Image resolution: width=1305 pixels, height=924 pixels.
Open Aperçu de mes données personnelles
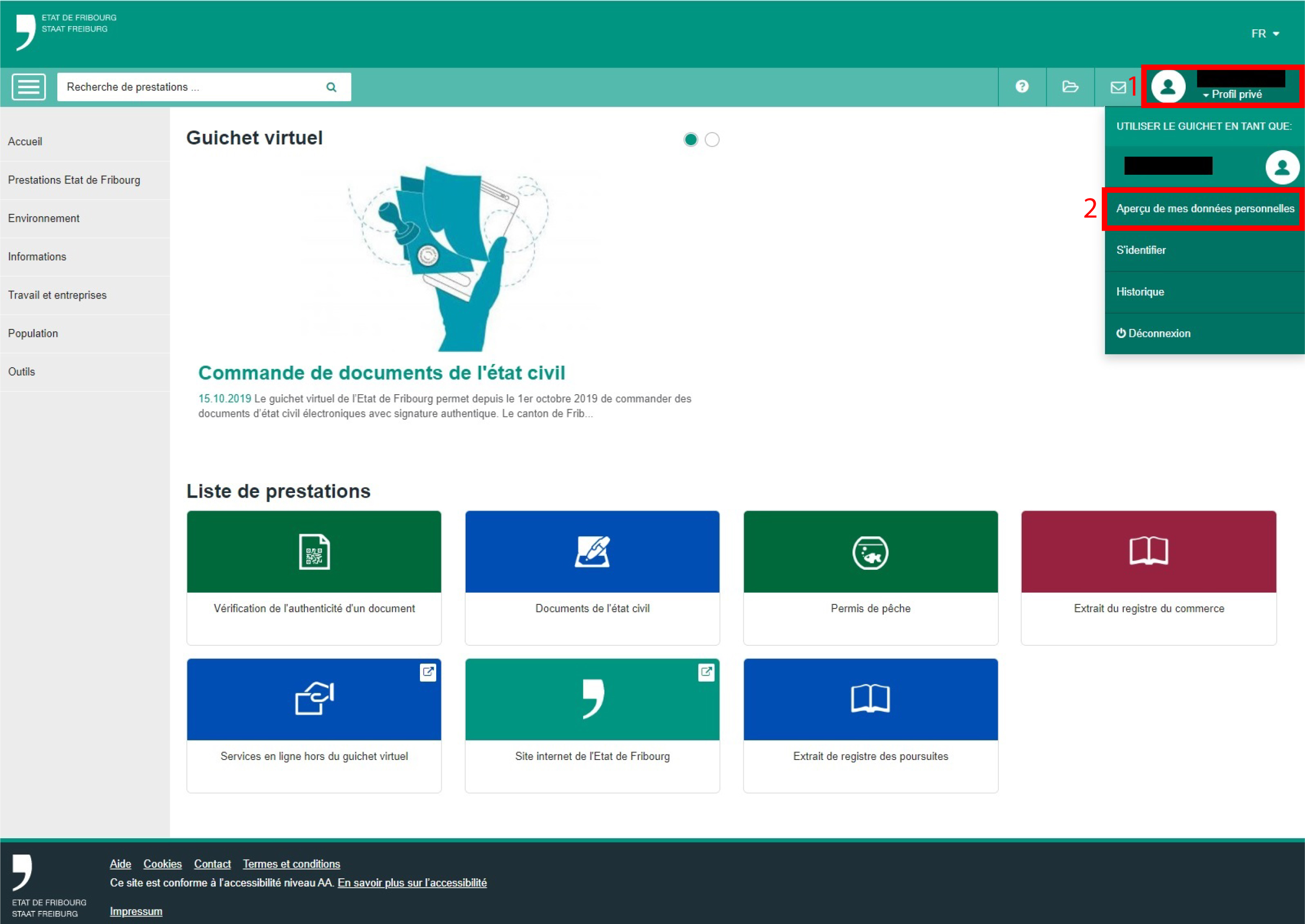(x=1204, y=209)
